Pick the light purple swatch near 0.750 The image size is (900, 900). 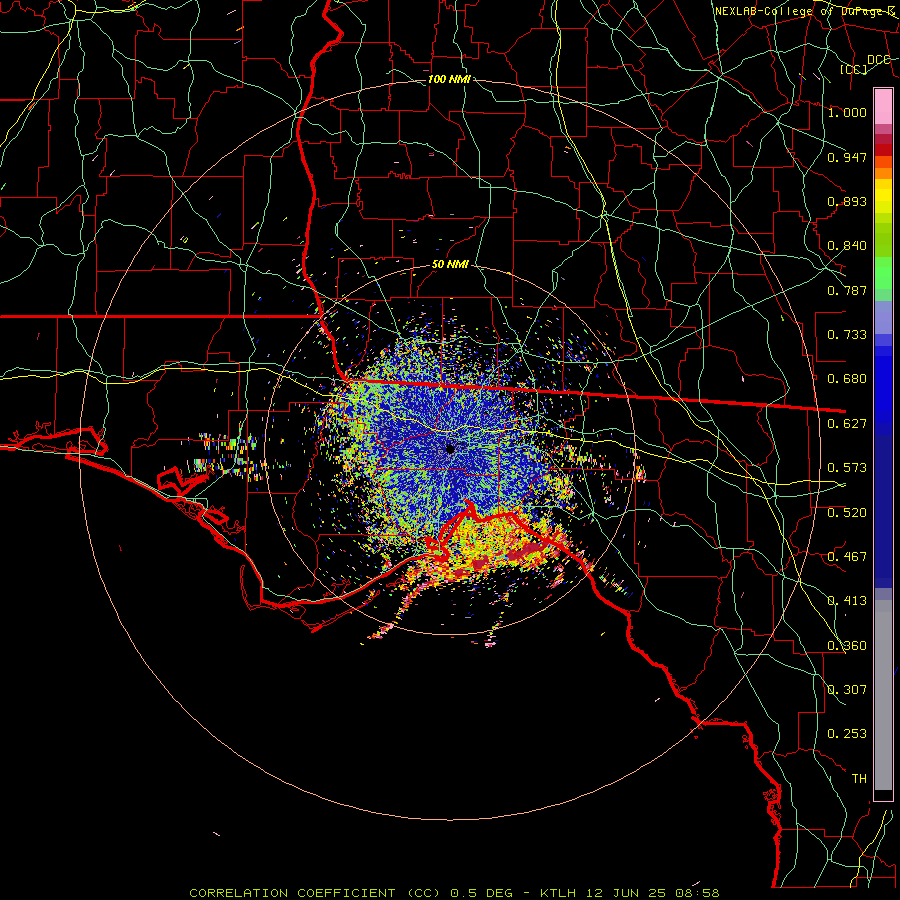pyautogui.click(x=883, y=317)
